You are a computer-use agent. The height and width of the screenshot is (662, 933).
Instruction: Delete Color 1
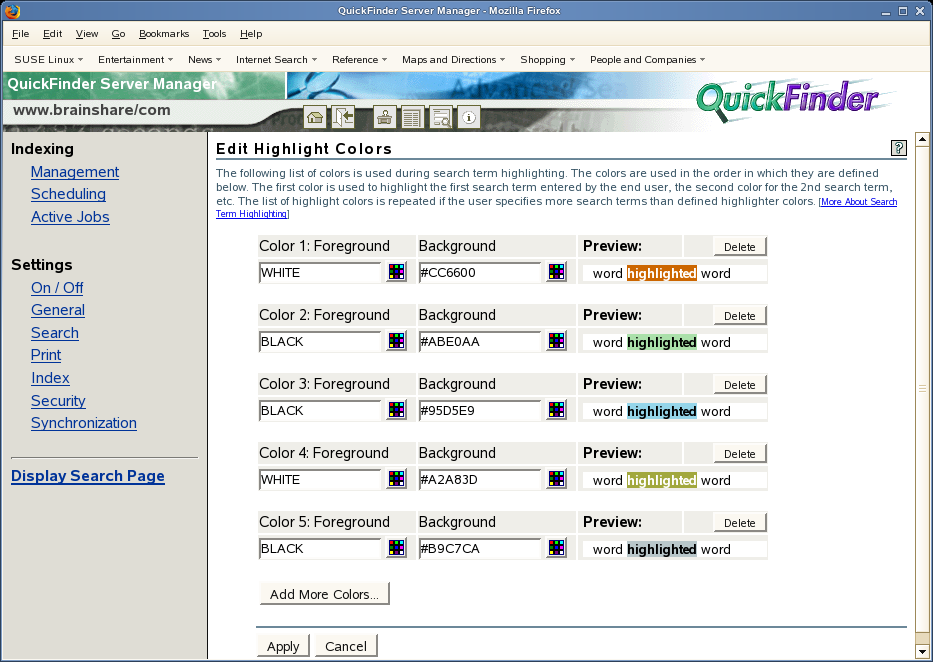pos(740,247)
